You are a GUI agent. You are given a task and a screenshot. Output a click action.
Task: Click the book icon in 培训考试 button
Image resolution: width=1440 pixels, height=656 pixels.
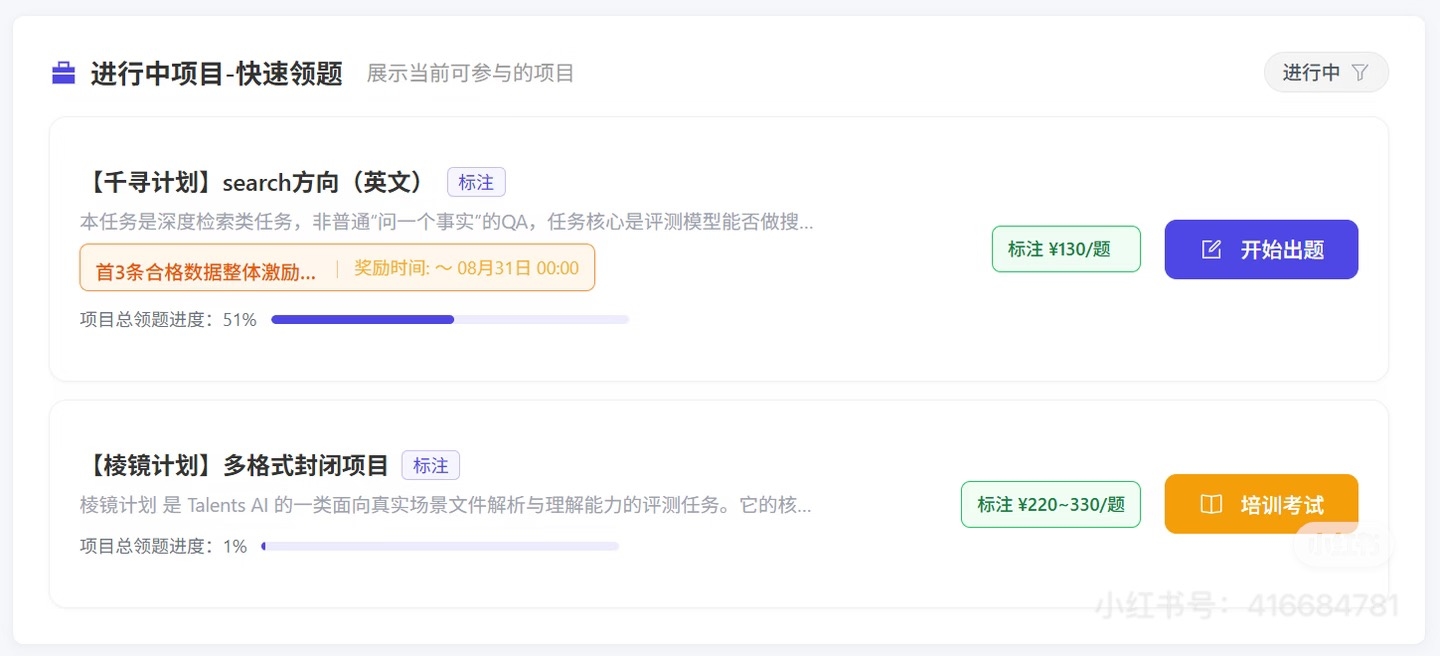click(x=1211, y=504)
